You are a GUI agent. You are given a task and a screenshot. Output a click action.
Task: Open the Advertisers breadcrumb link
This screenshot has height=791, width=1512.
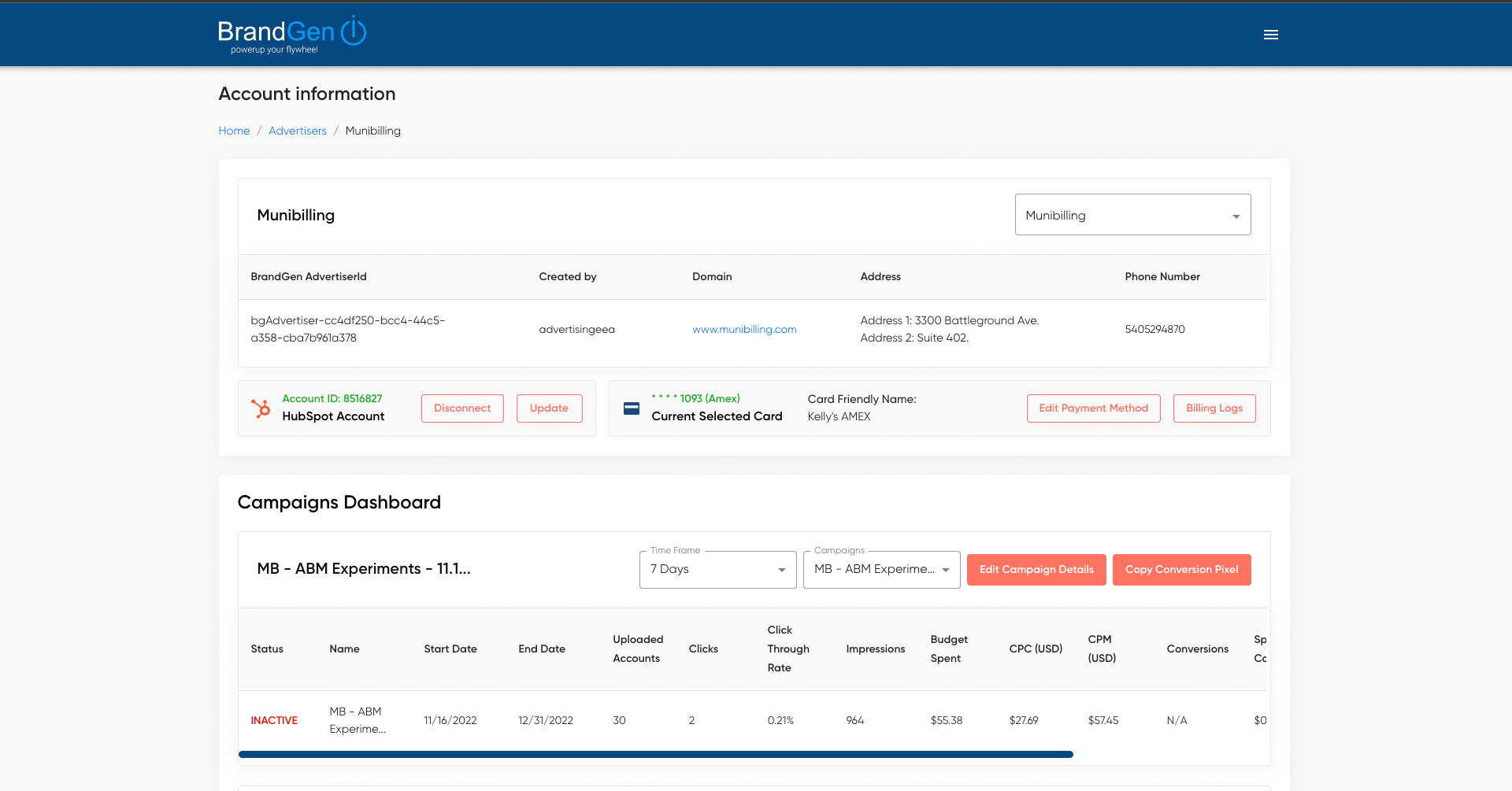tap(297, 131)
